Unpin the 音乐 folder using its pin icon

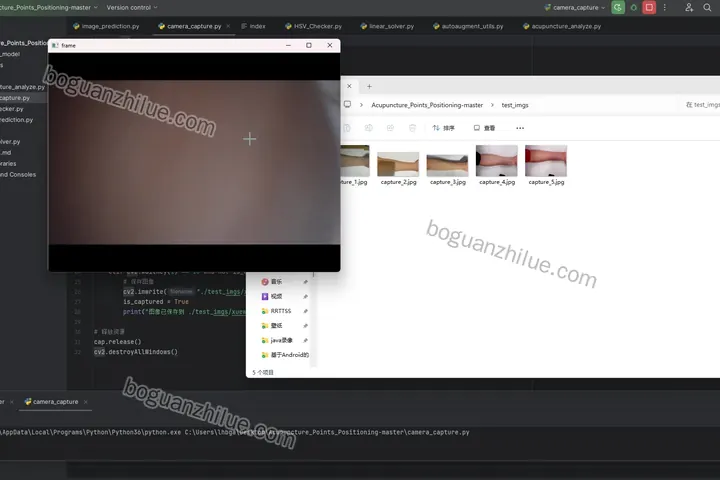(x=305, y=282)
